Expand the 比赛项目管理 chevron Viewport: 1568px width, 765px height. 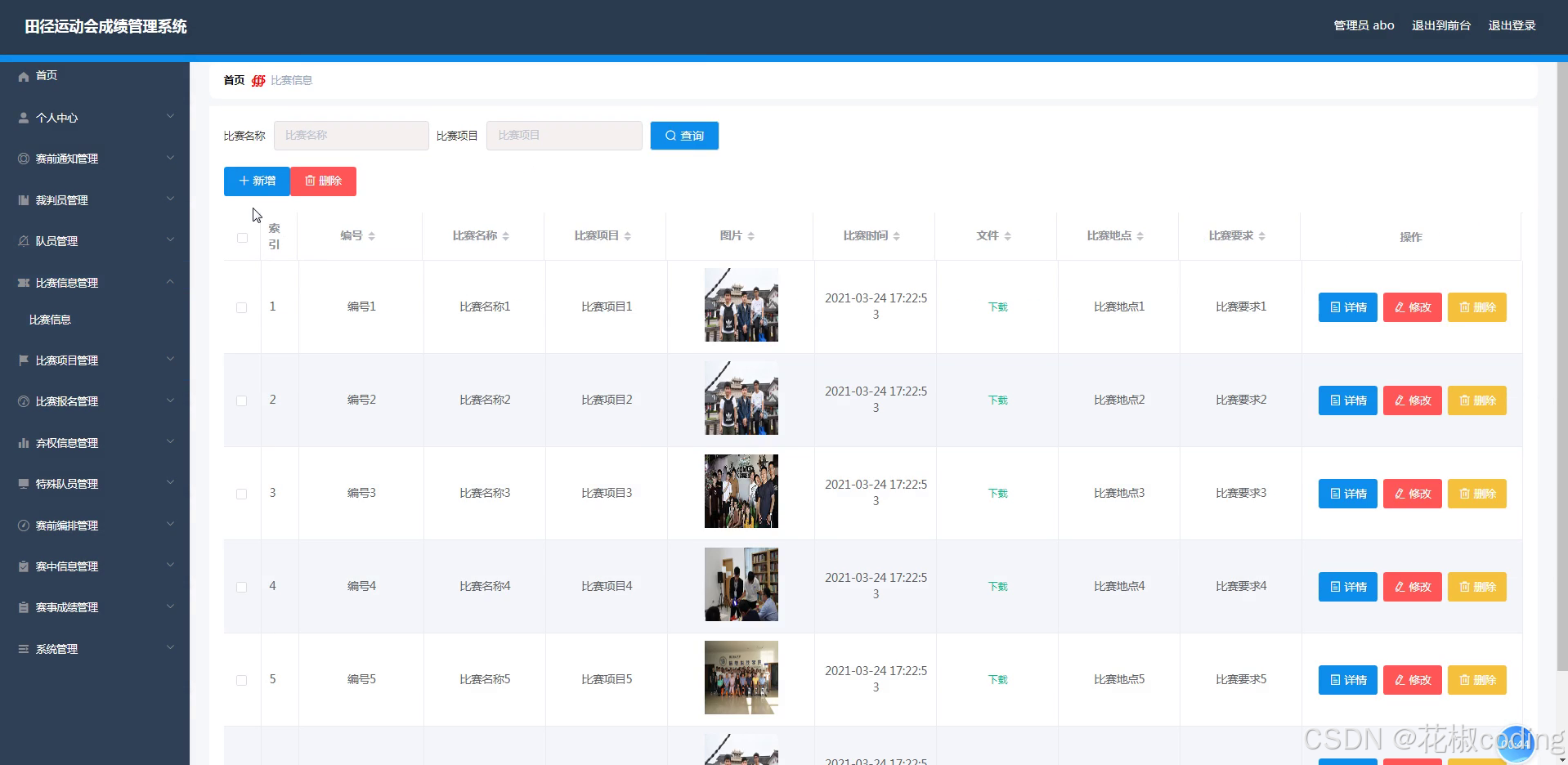click(170, 360)
